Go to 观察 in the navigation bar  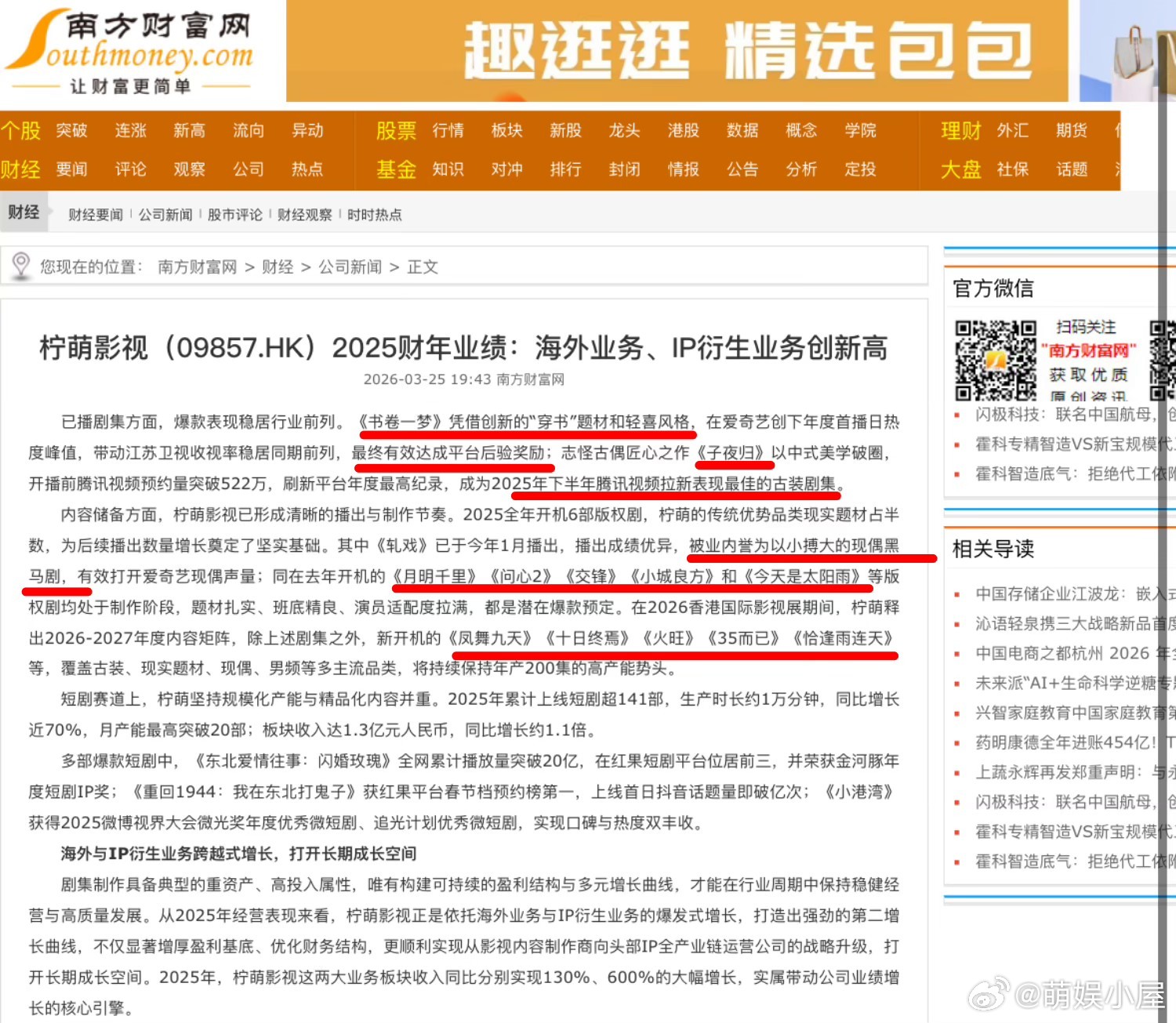190,169
